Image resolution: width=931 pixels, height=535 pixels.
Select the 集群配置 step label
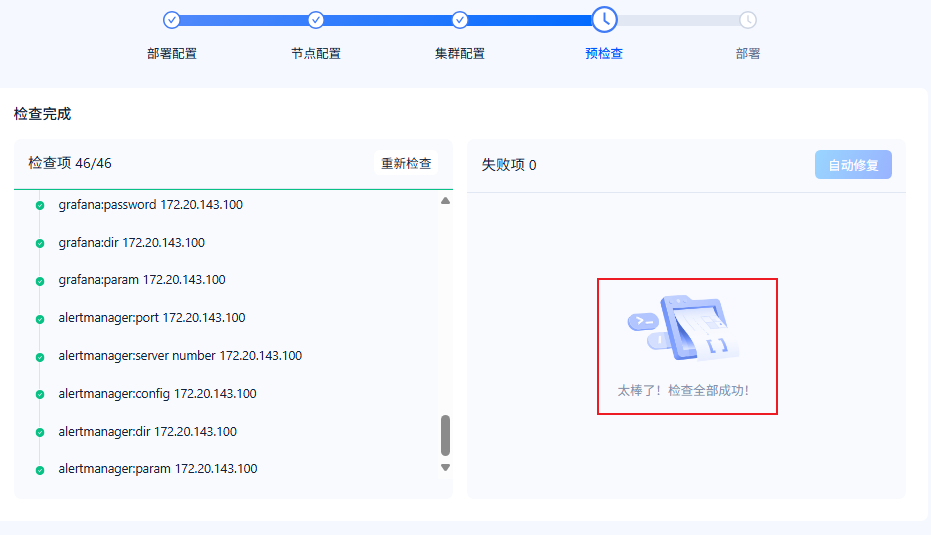click(x=460, y=53)
